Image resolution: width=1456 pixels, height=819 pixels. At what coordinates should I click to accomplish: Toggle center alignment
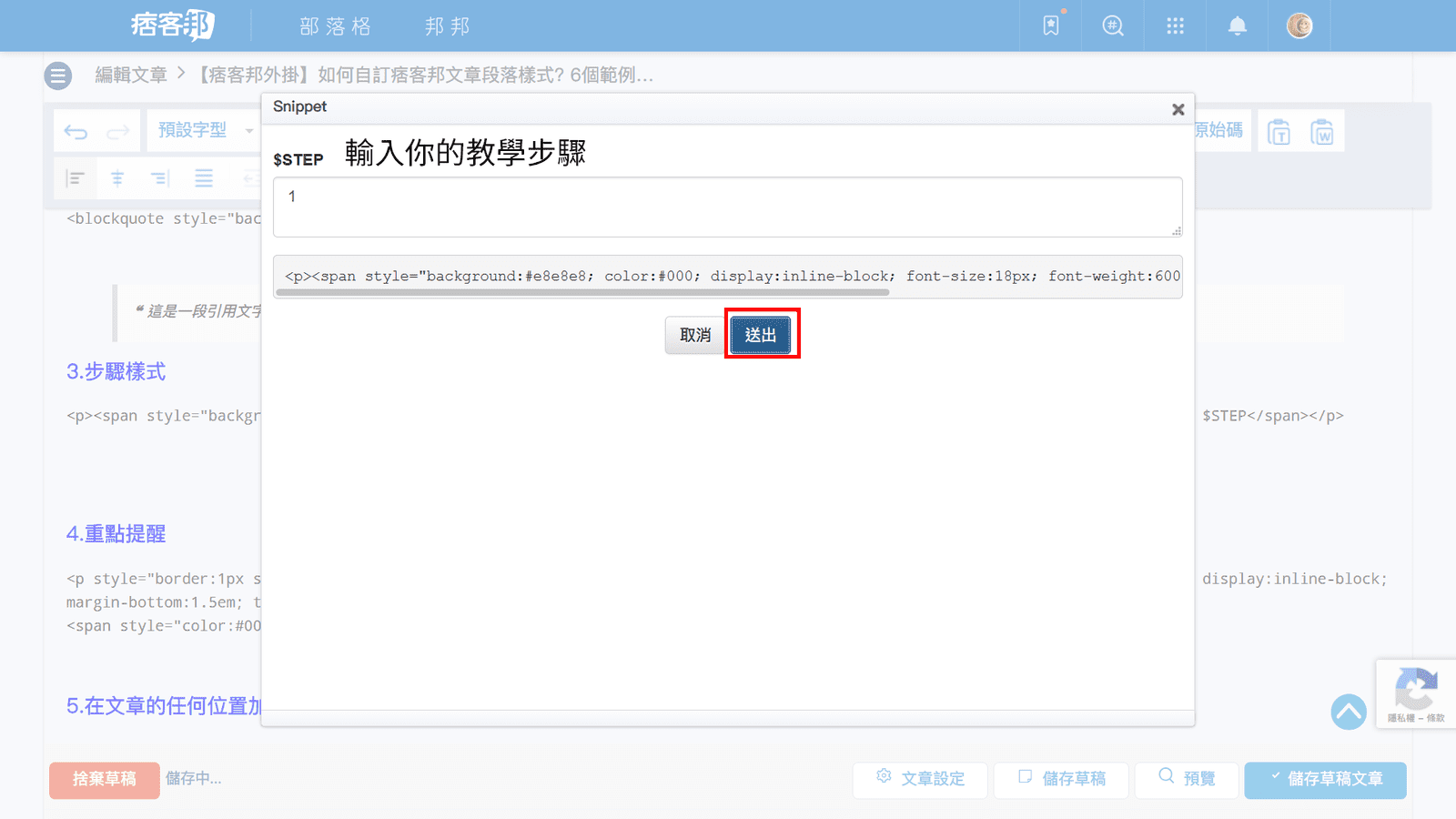pos(117,178)
